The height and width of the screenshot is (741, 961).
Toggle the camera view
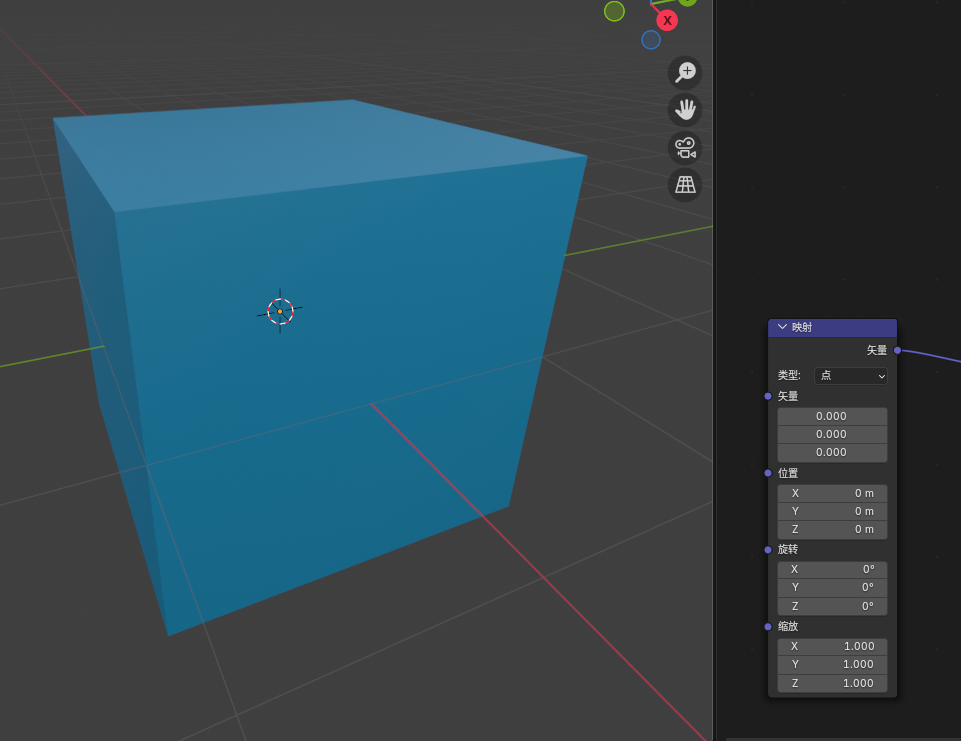pos(685,148)
